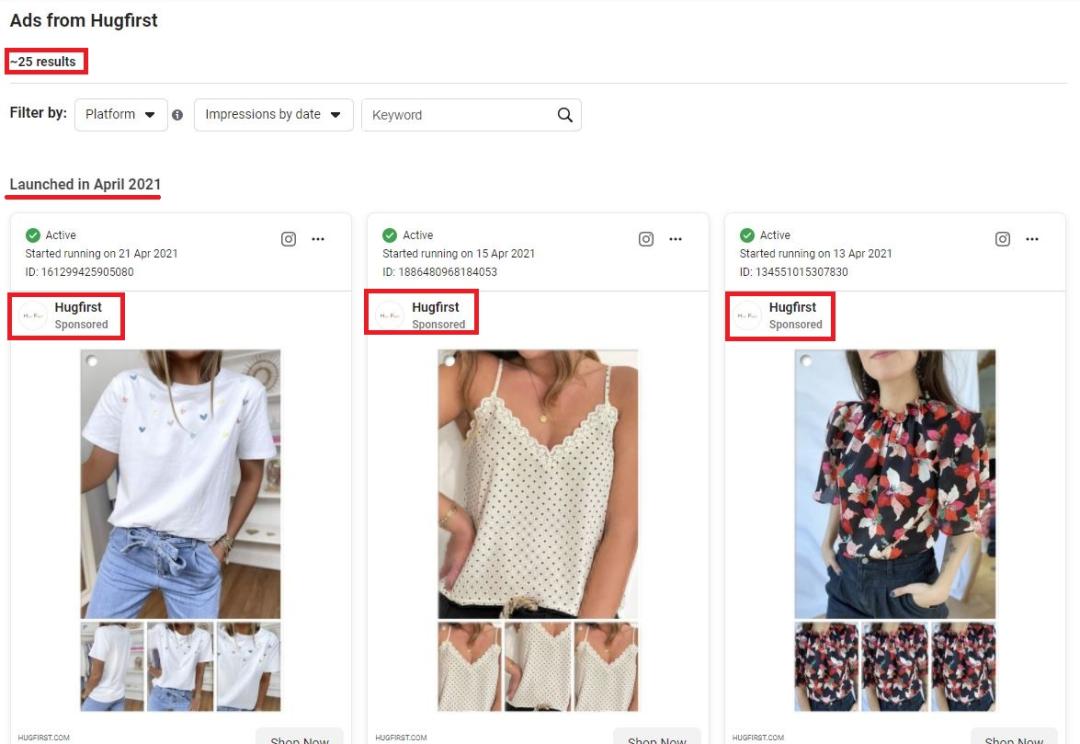The width and height of the screenshot is (1080, 744).
Task: Select third small thumbnail under white t-shirt ad
Action: tap(249, 666)
